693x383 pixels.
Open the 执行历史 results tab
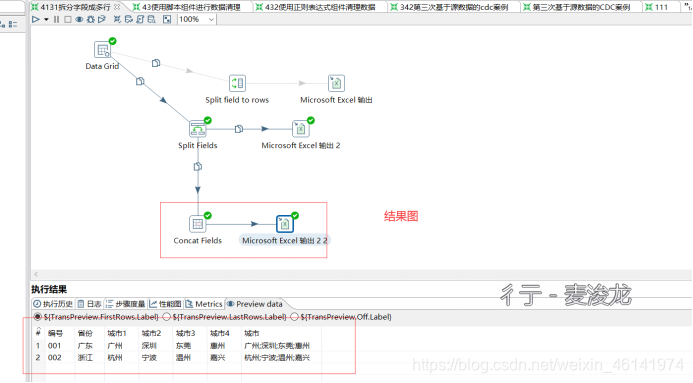53,304
